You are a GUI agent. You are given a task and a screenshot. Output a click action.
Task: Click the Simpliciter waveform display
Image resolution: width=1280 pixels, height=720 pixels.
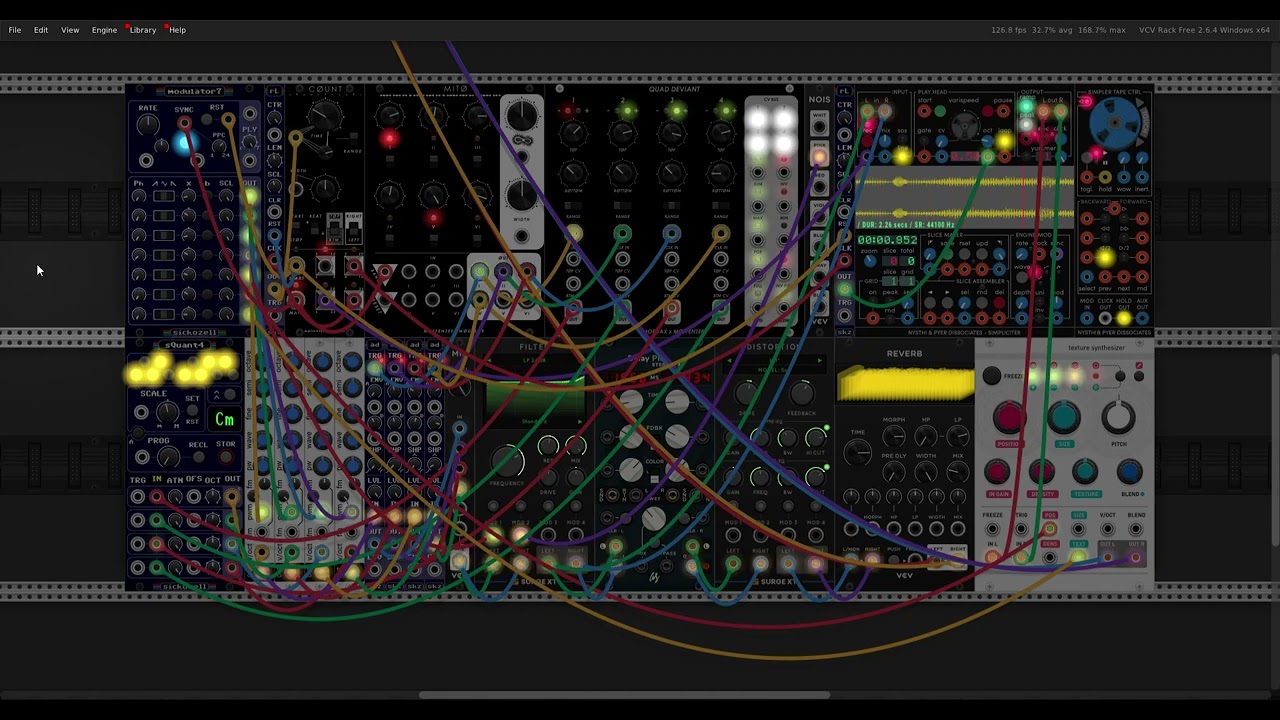click(x=965, y=197)
